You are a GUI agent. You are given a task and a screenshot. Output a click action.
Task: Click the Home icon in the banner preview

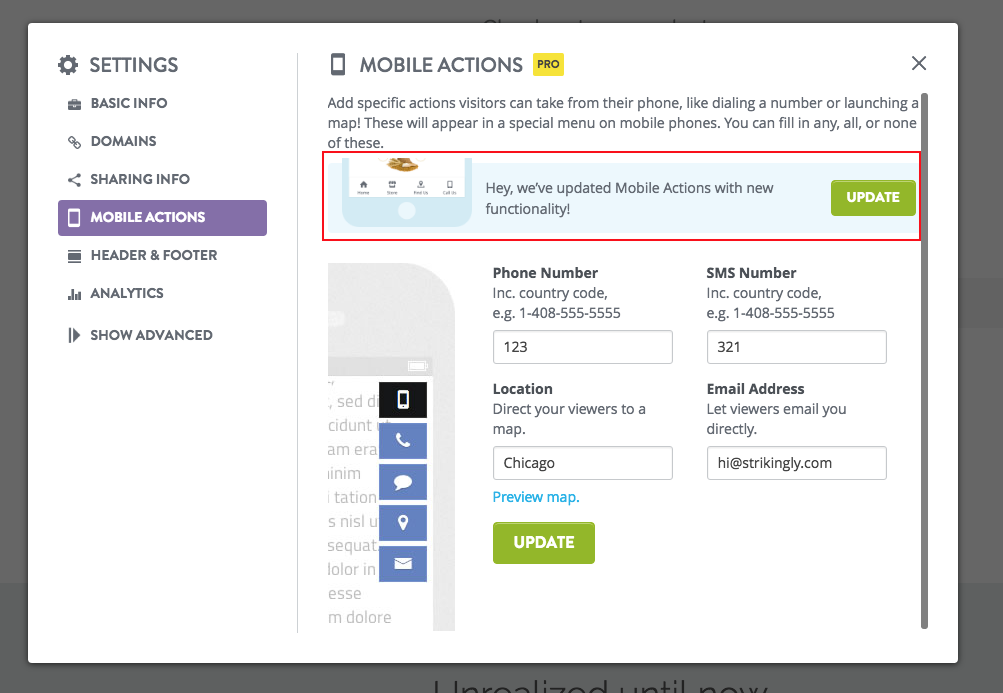[x=363, y=185]
